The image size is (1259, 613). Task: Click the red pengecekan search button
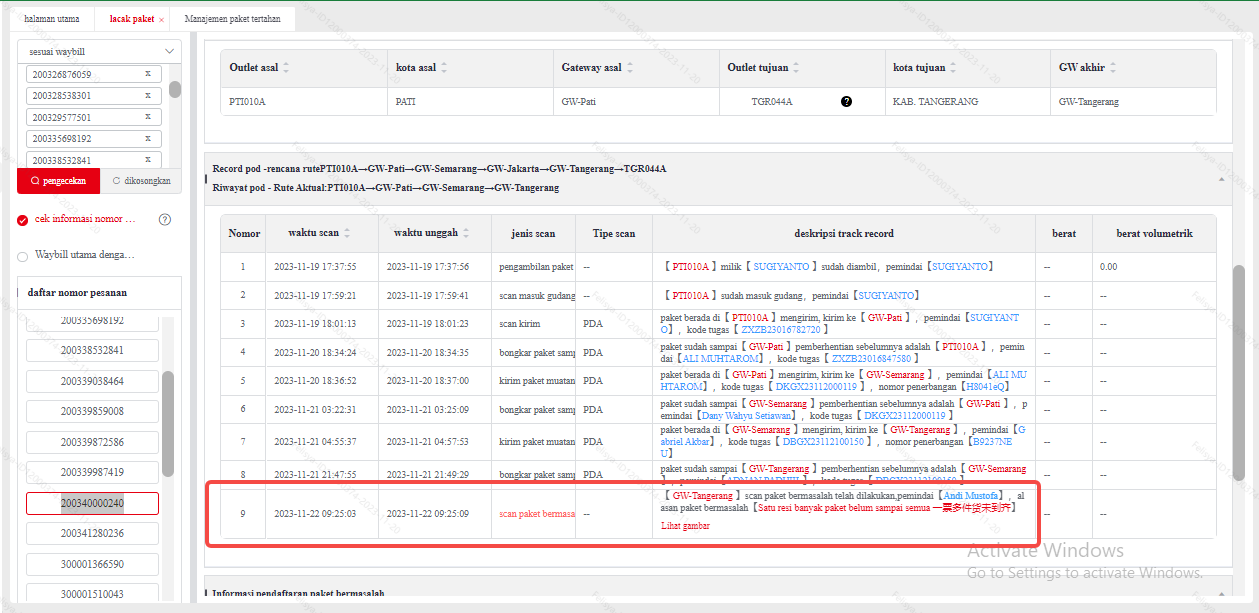coord(58,181)
